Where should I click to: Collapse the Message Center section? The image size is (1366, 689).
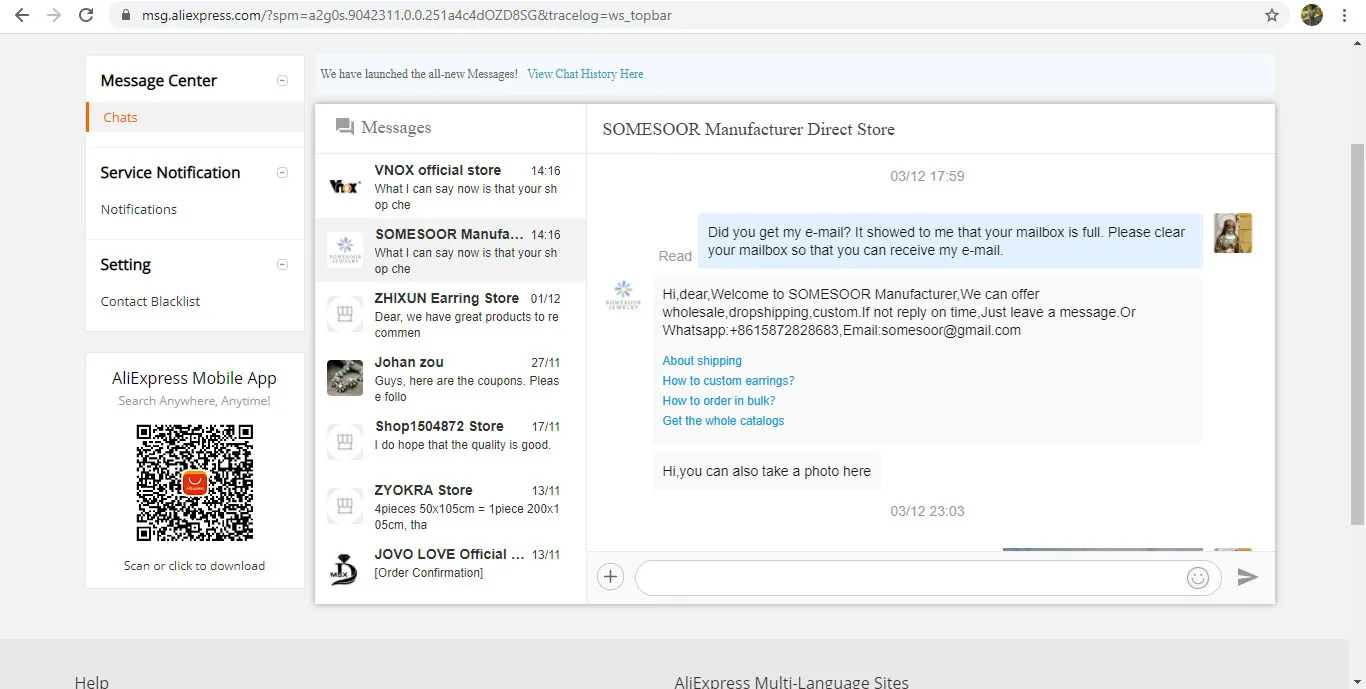point(282,81)
